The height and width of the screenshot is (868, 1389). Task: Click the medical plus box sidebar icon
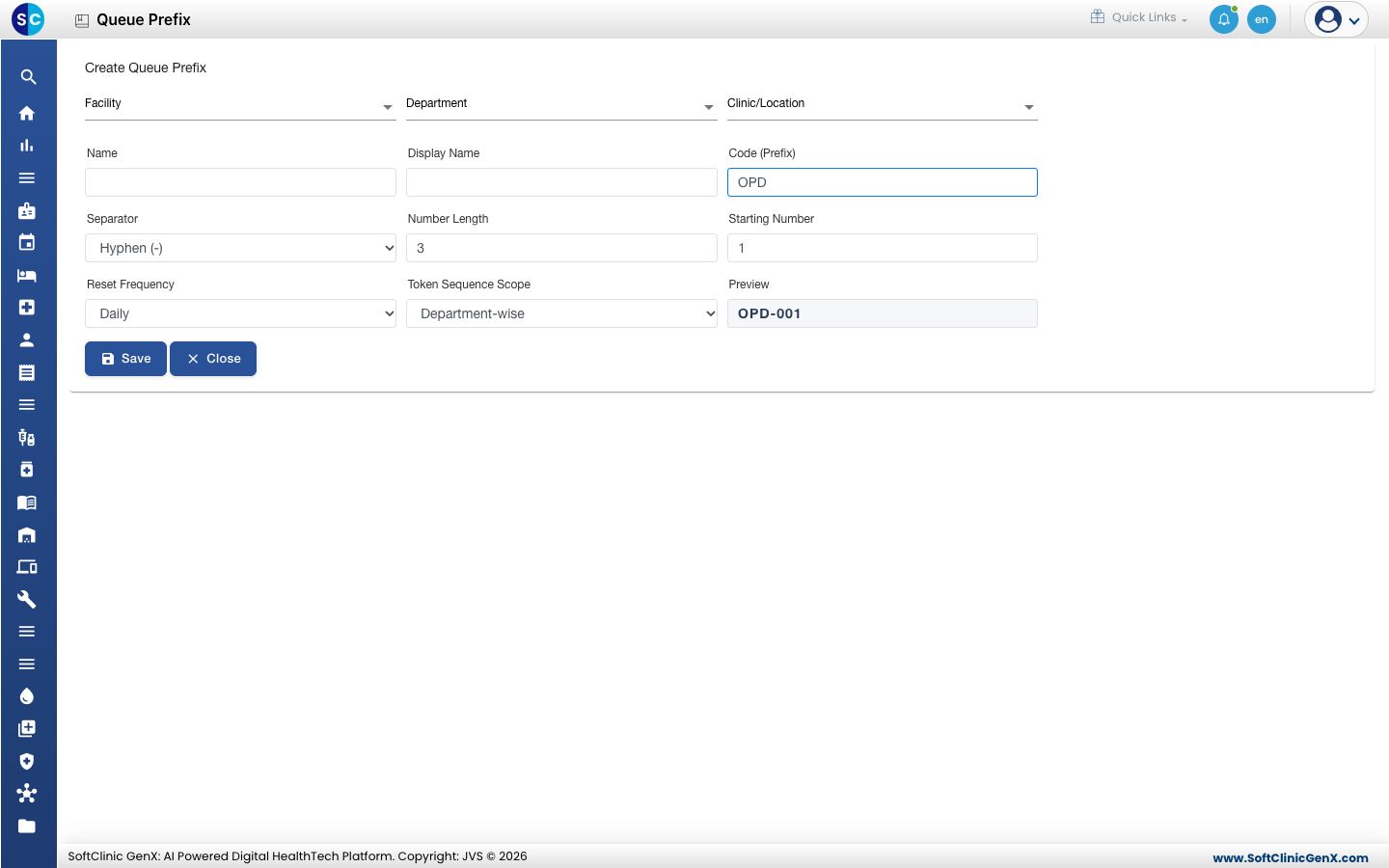click(x=27, y=307)
